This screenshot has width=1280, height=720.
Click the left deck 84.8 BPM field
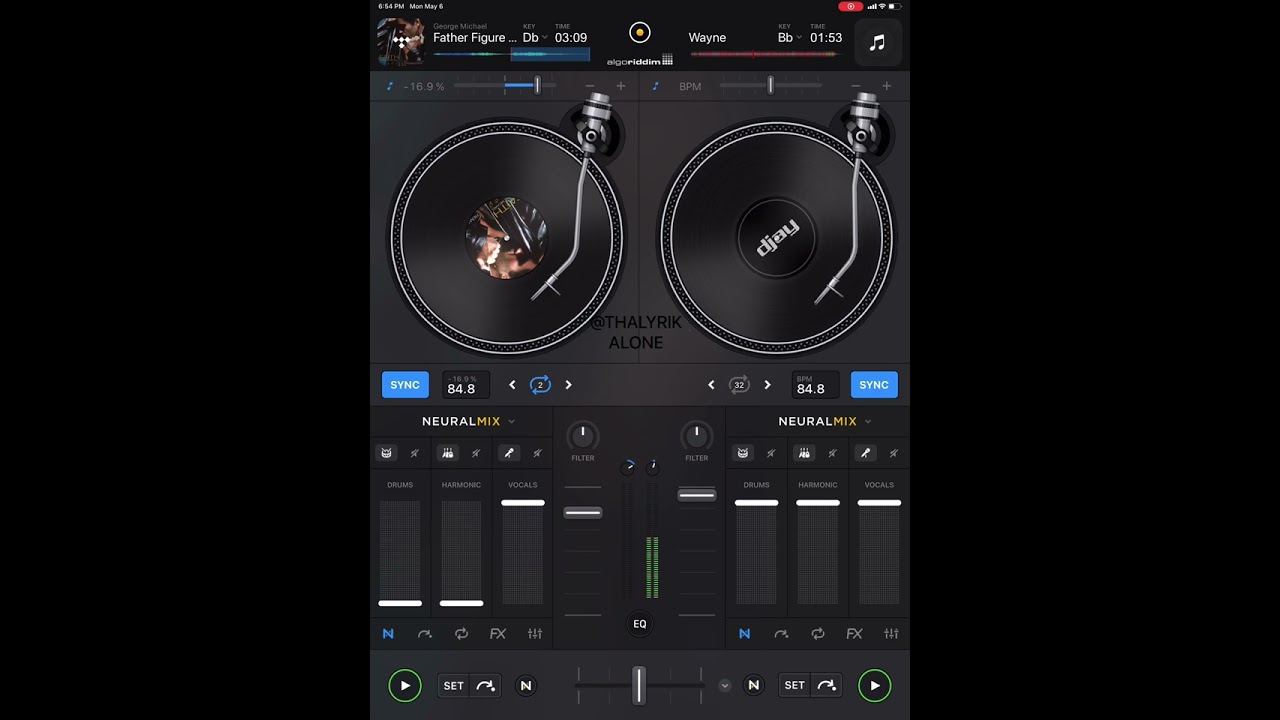[x=466, y=385]
